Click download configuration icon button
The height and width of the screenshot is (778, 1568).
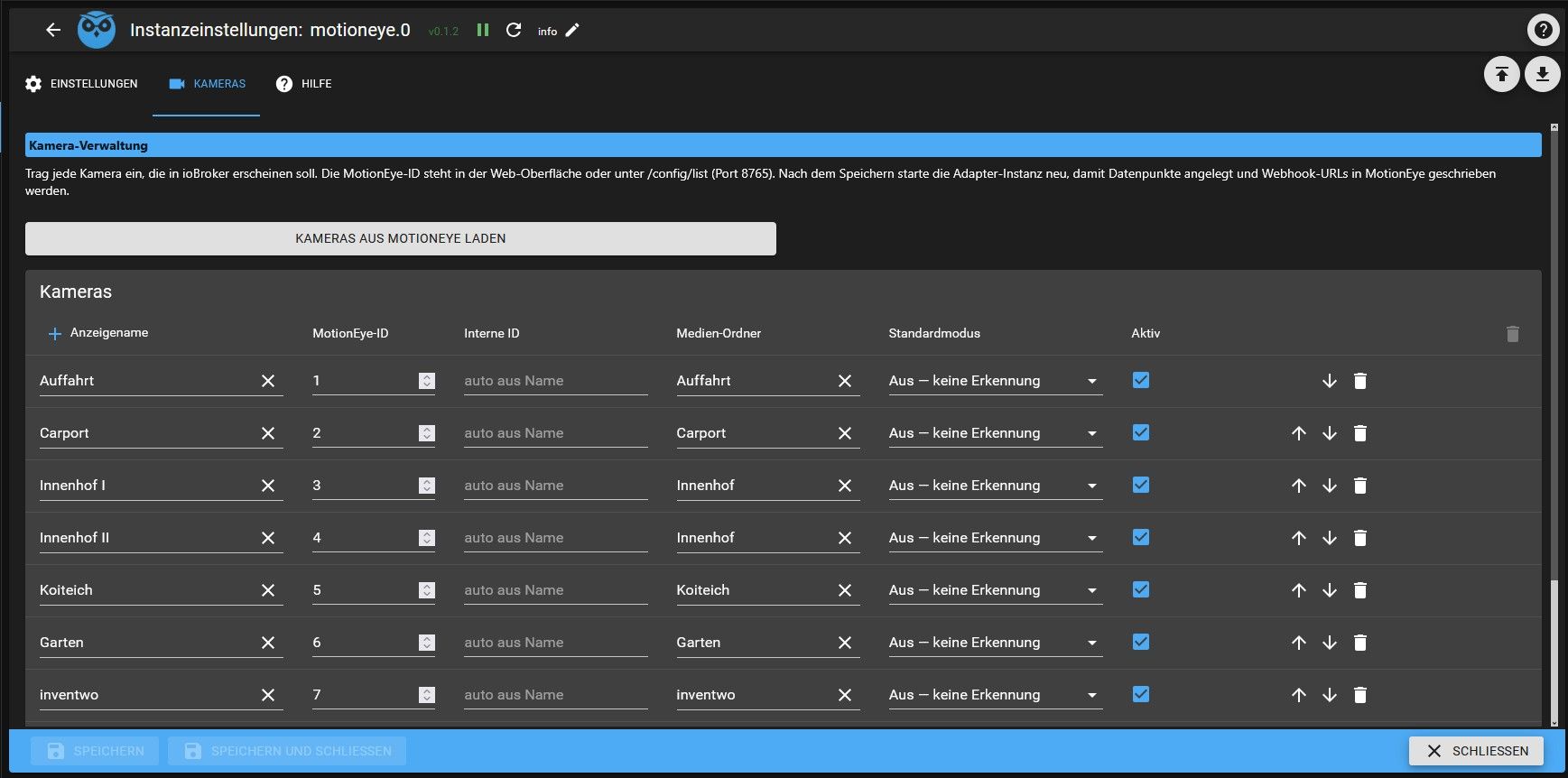(1543, 74)
